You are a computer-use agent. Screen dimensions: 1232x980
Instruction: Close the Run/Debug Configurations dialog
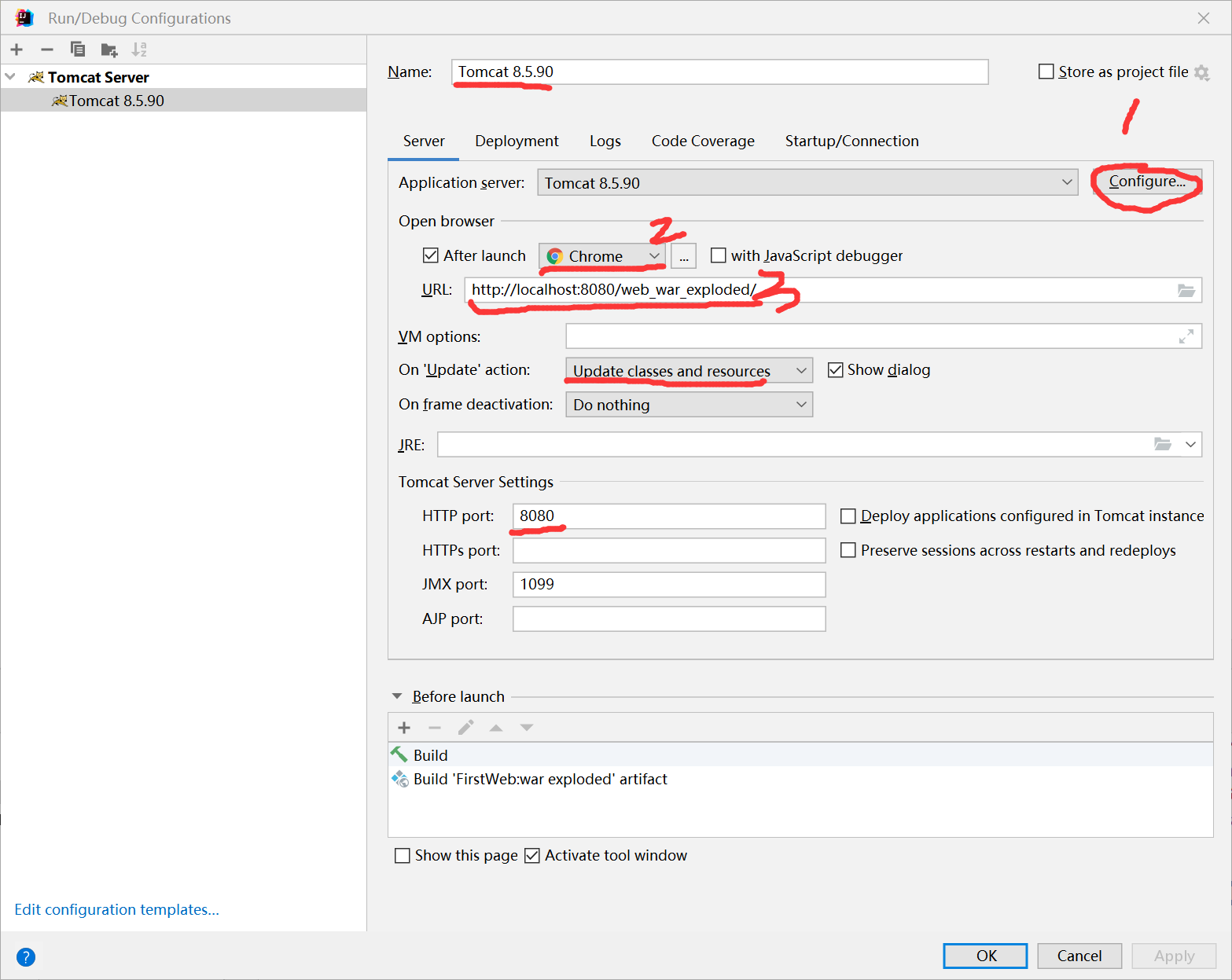(1204, 18)
